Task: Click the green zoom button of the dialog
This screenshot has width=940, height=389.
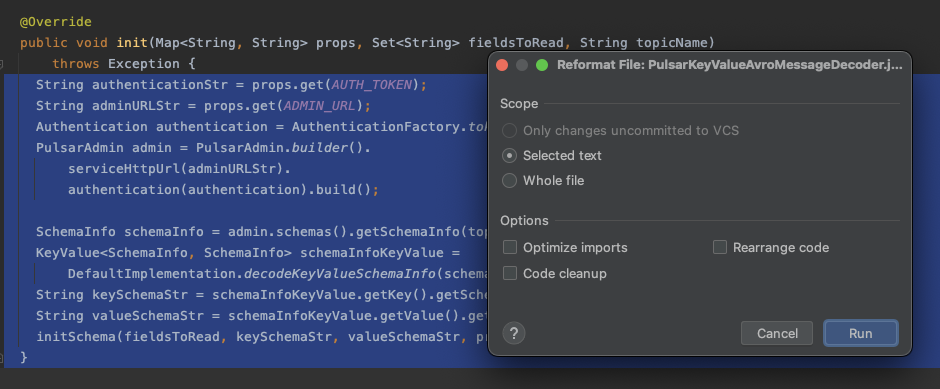Action: (542, 65)
